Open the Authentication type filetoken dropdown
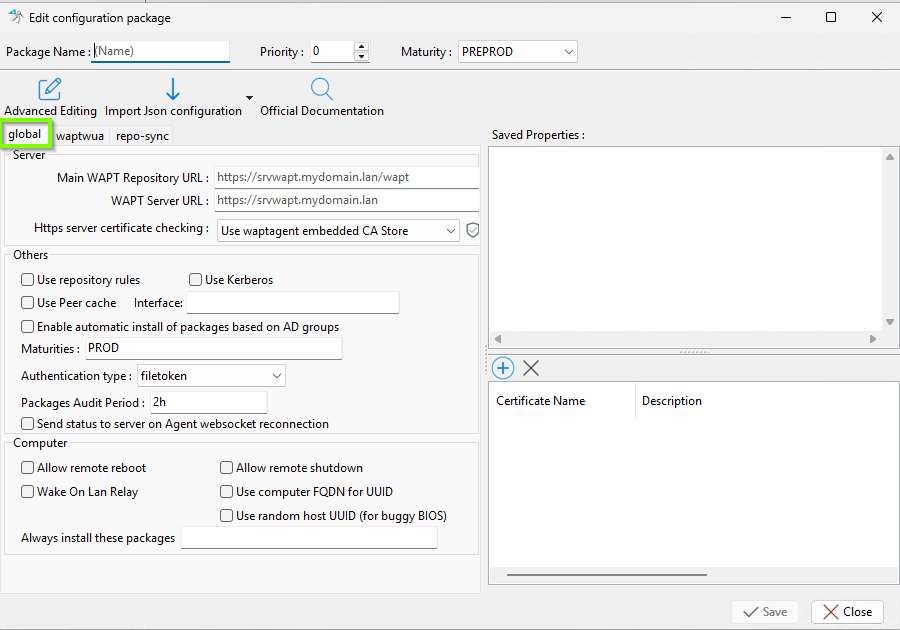Screen dimensions: 900x630 211,376
